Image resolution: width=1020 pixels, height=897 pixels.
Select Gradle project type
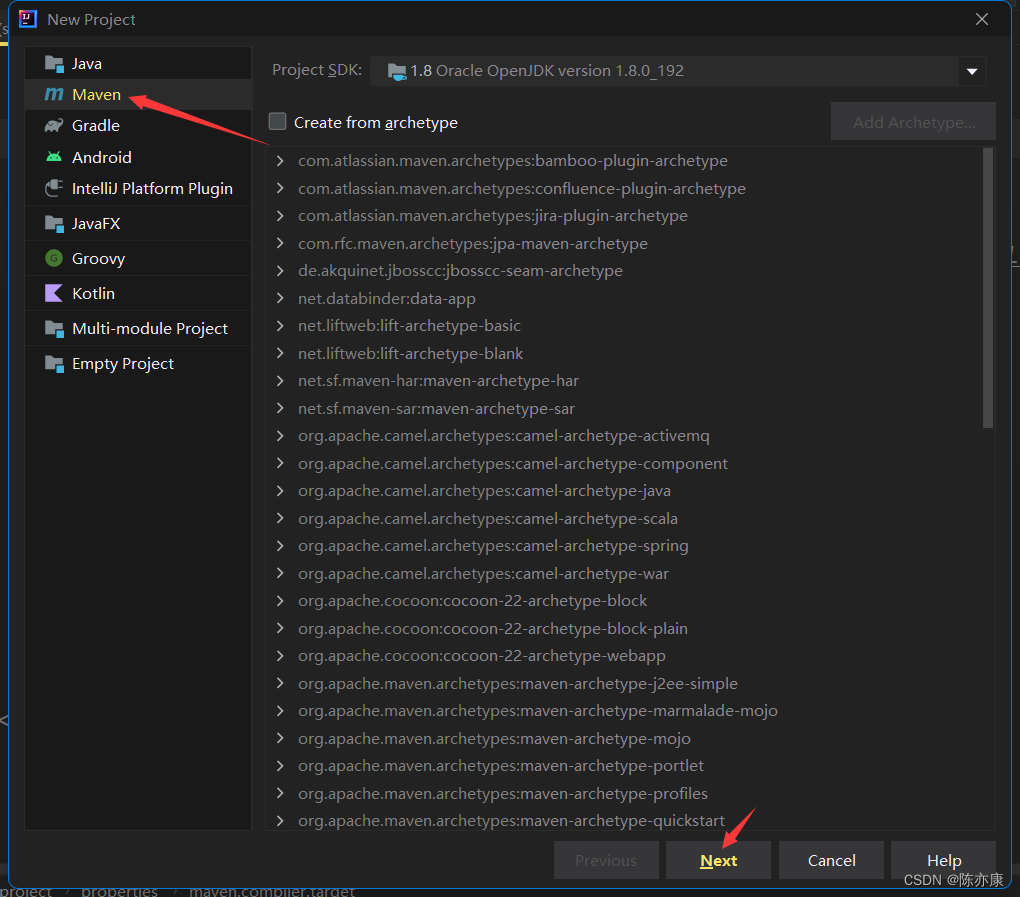click(x=138, y=126)
